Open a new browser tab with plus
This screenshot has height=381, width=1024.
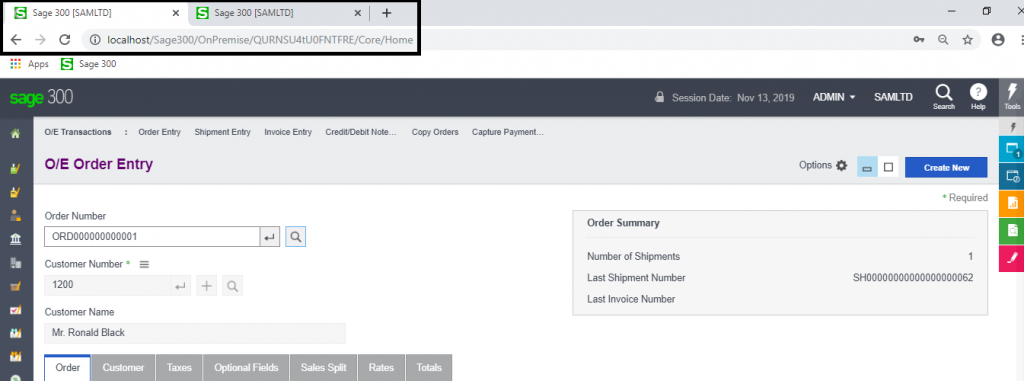tap(386, 12)
